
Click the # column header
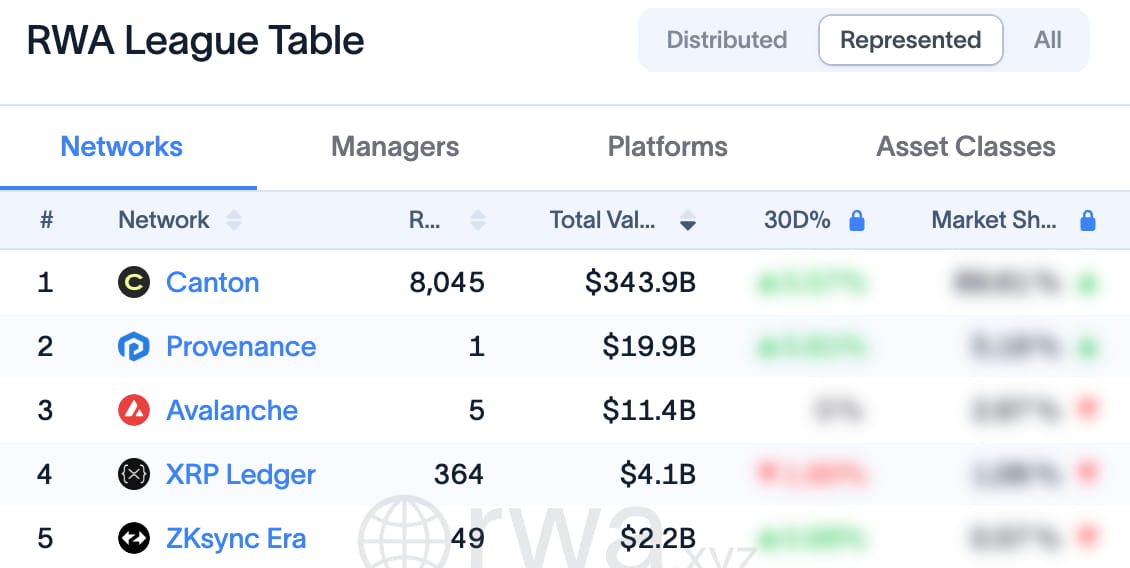[x=46, y=220]
